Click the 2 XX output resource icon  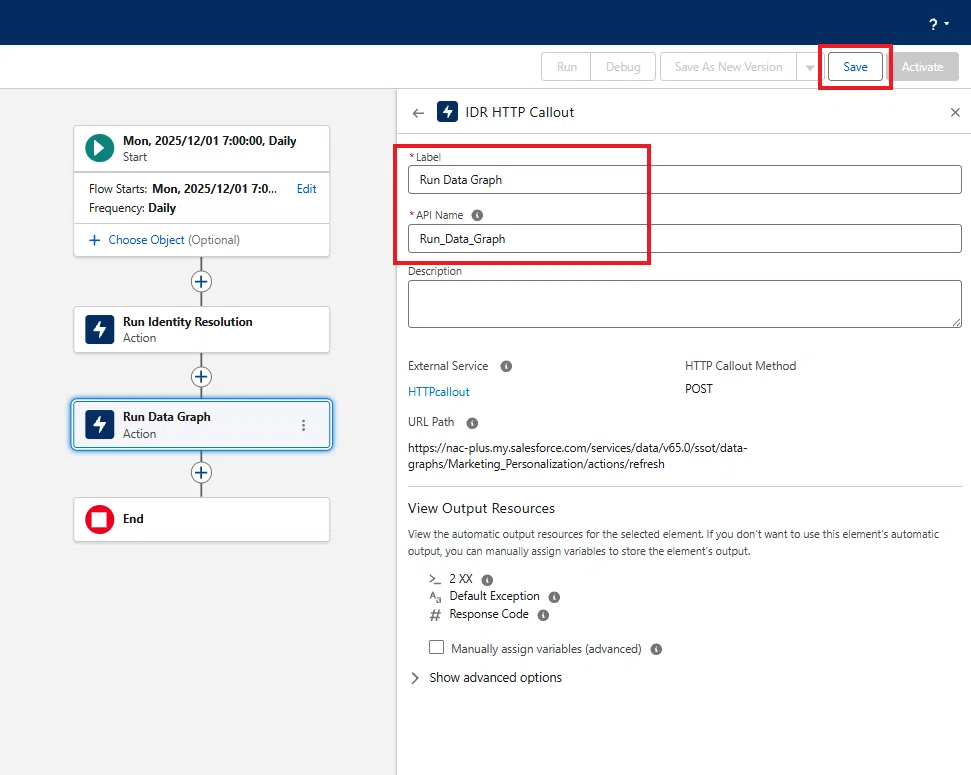tap(435, 579)
